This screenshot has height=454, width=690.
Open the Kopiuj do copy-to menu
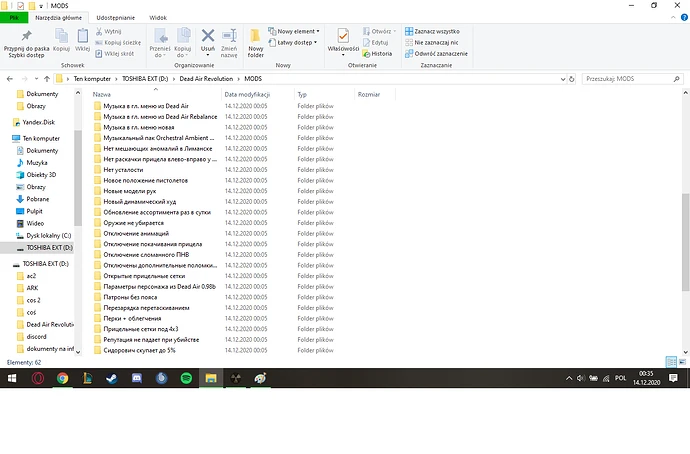click(183, 43)
